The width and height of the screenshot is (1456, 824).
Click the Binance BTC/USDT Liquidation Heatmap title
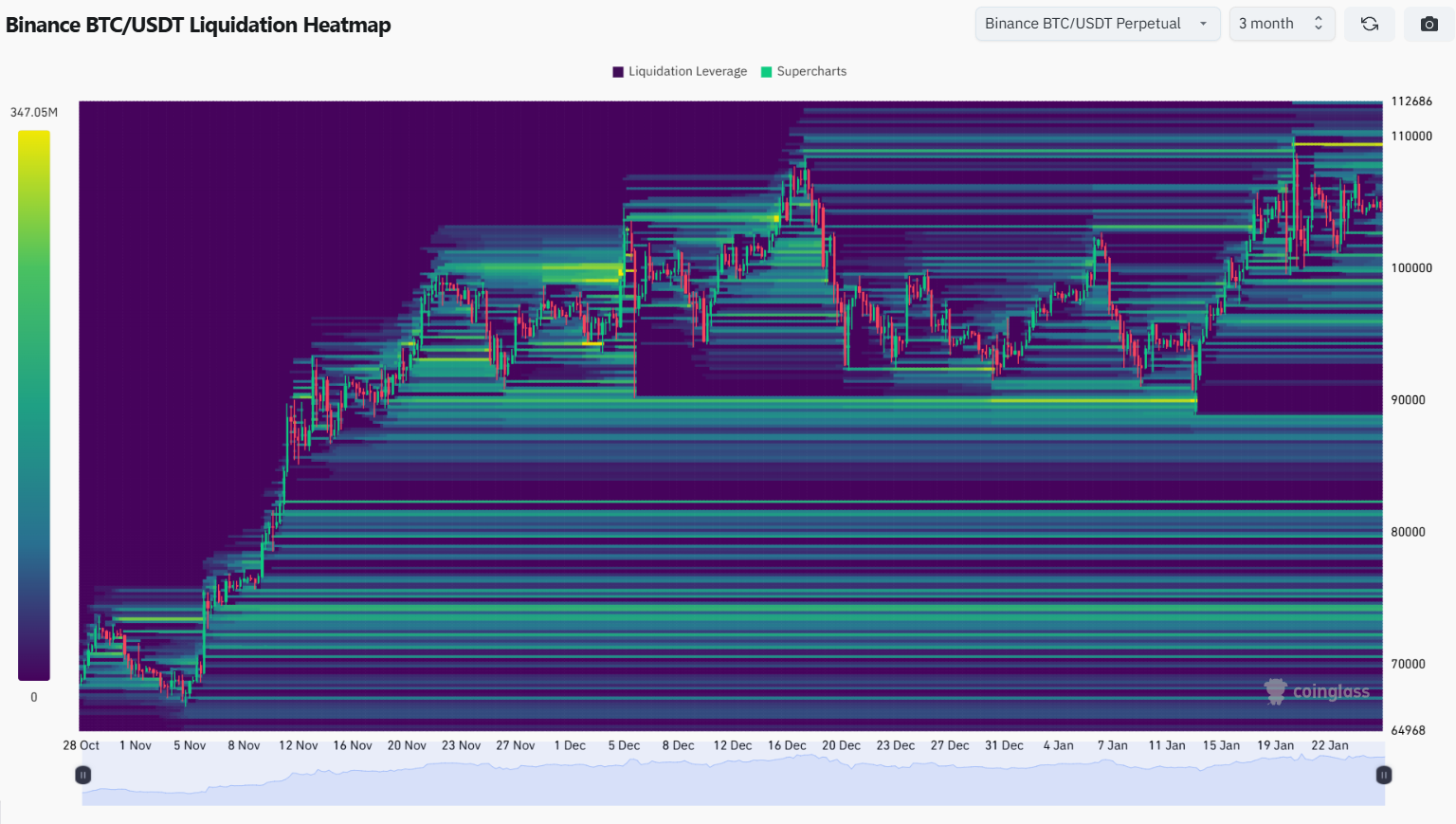pos(198,25)
